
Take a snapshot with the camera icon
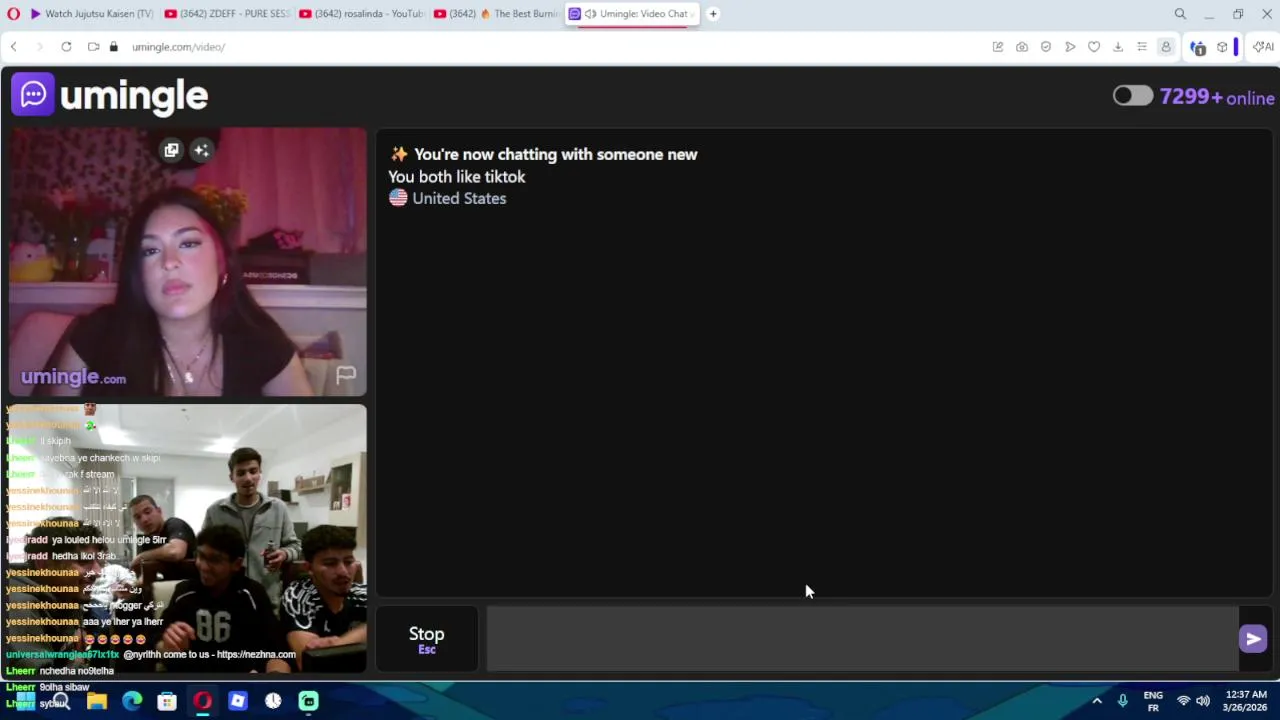(1022, 47)
